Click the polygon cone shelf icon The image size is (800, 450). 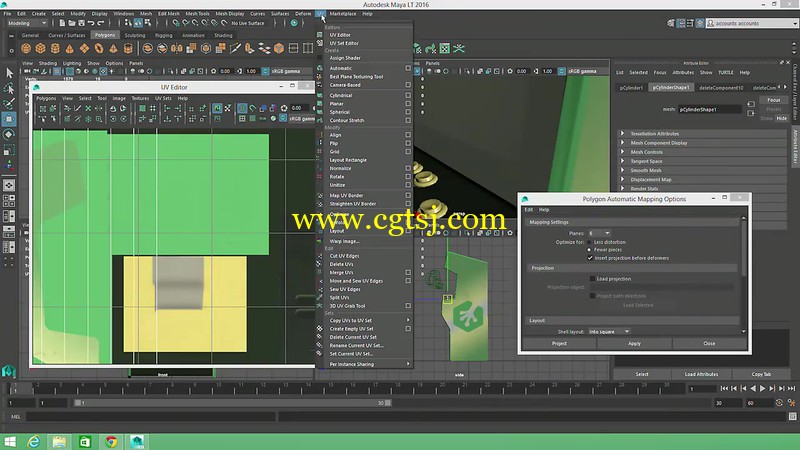(69, 48)
